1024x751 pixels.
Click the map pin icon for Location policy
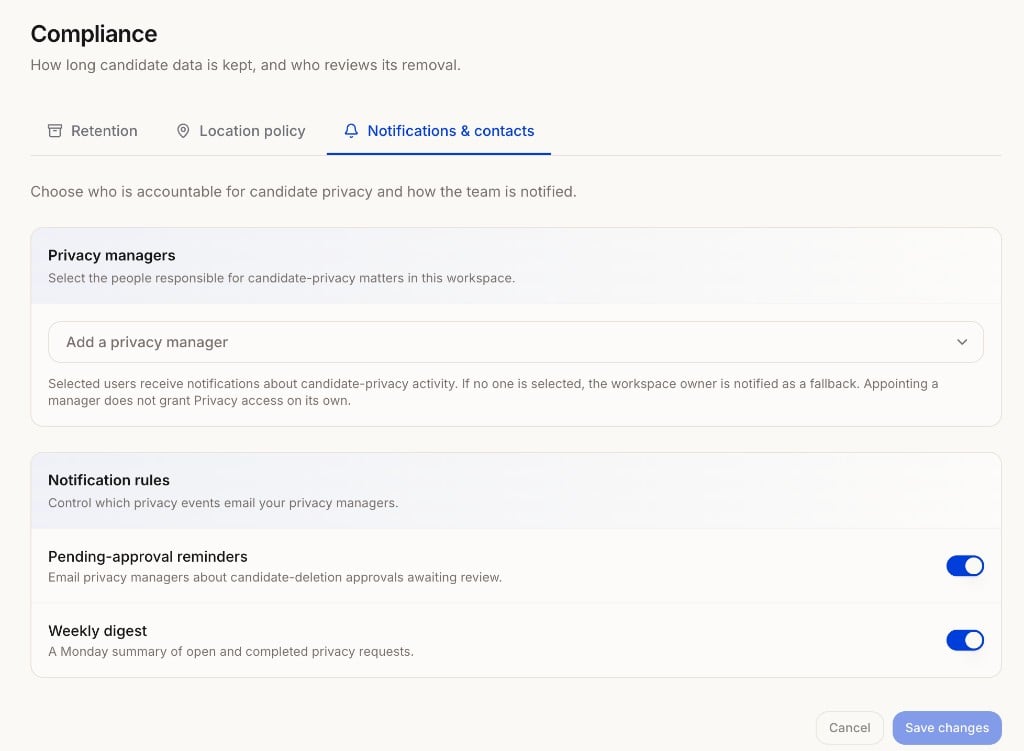(x=183, y=131)
